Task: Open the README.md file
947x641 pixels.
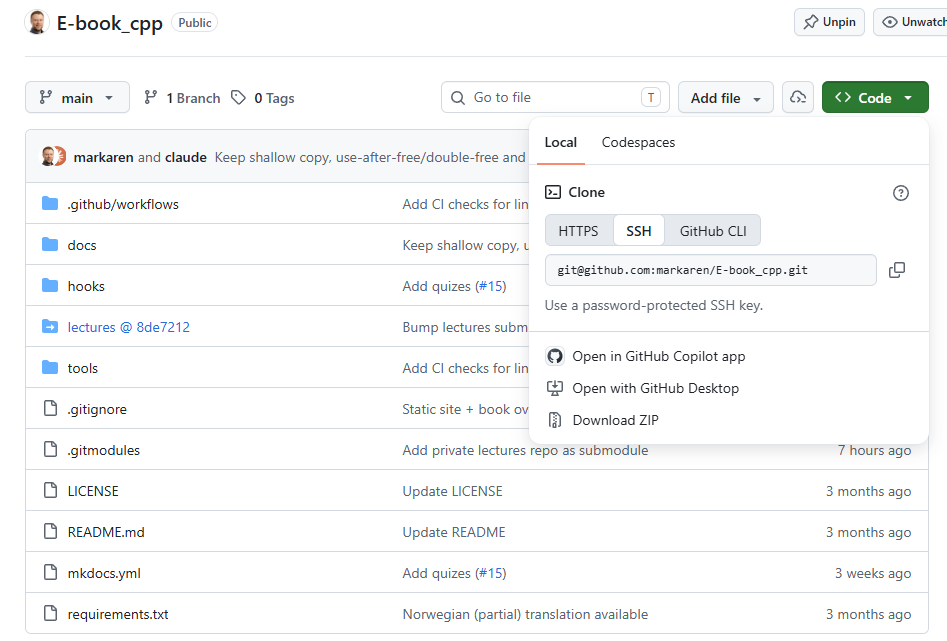Action: [x=106, y=532]
